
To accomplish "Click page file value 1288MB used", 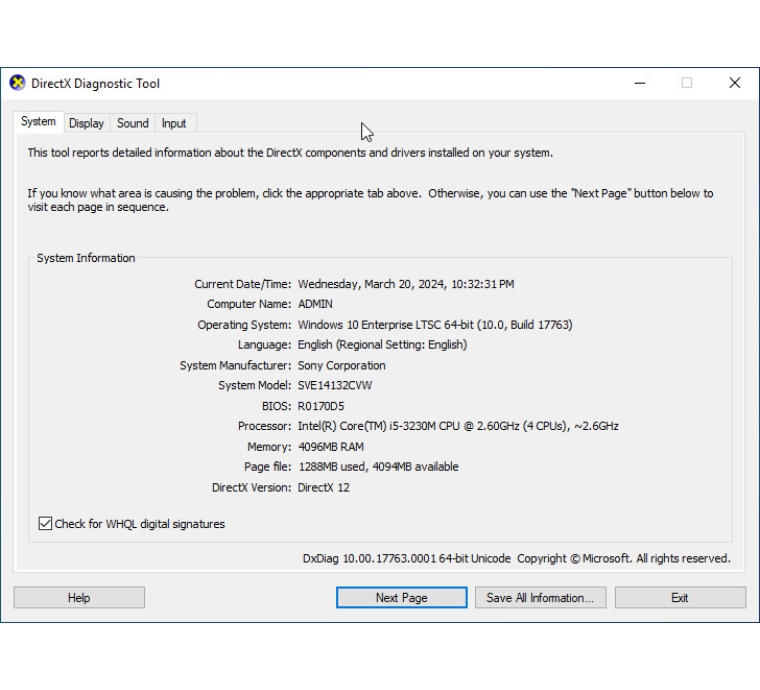I will 378,467.
